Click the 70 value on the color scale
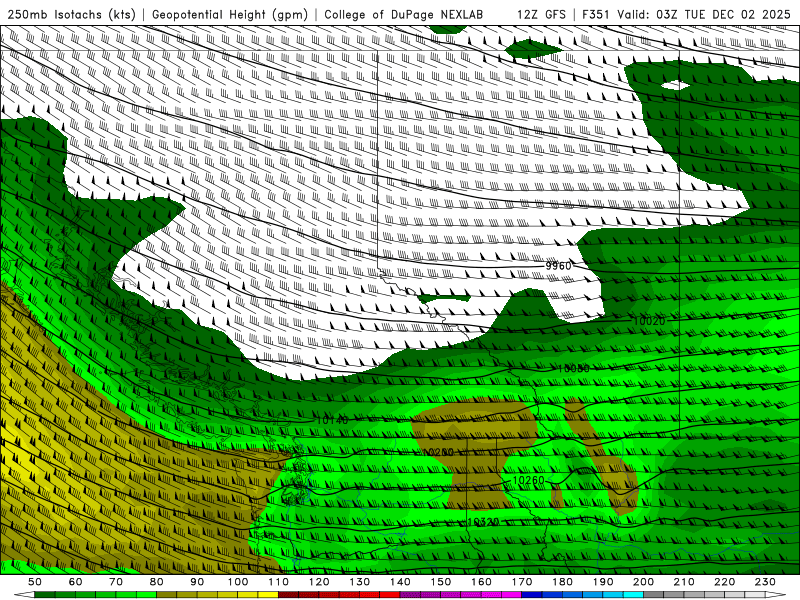This screenshot has width=800, height=600. pyautogui.click(x=116, y=582)
